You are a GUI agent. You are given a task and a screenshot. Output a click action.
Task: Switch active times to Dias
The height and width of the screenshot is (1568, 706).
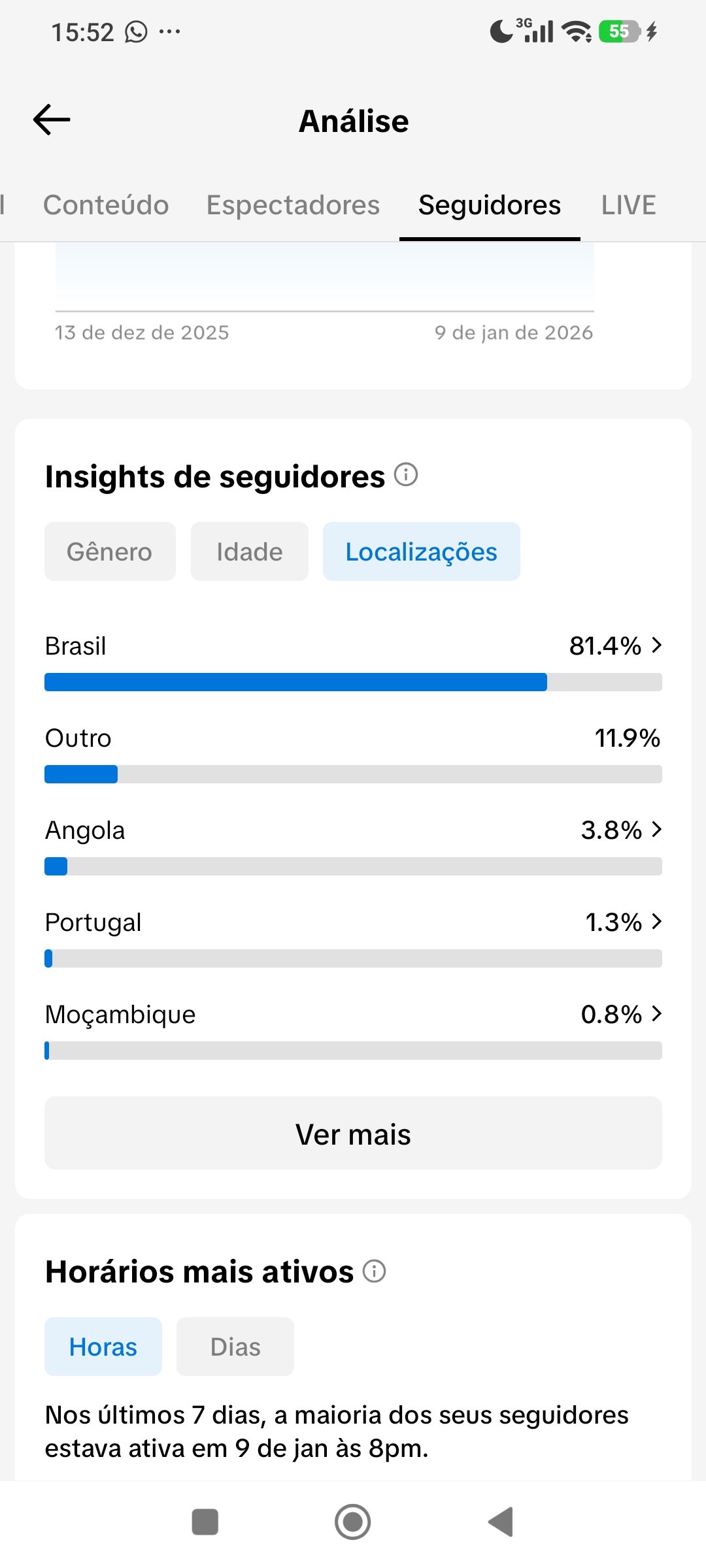(235, 1347)
